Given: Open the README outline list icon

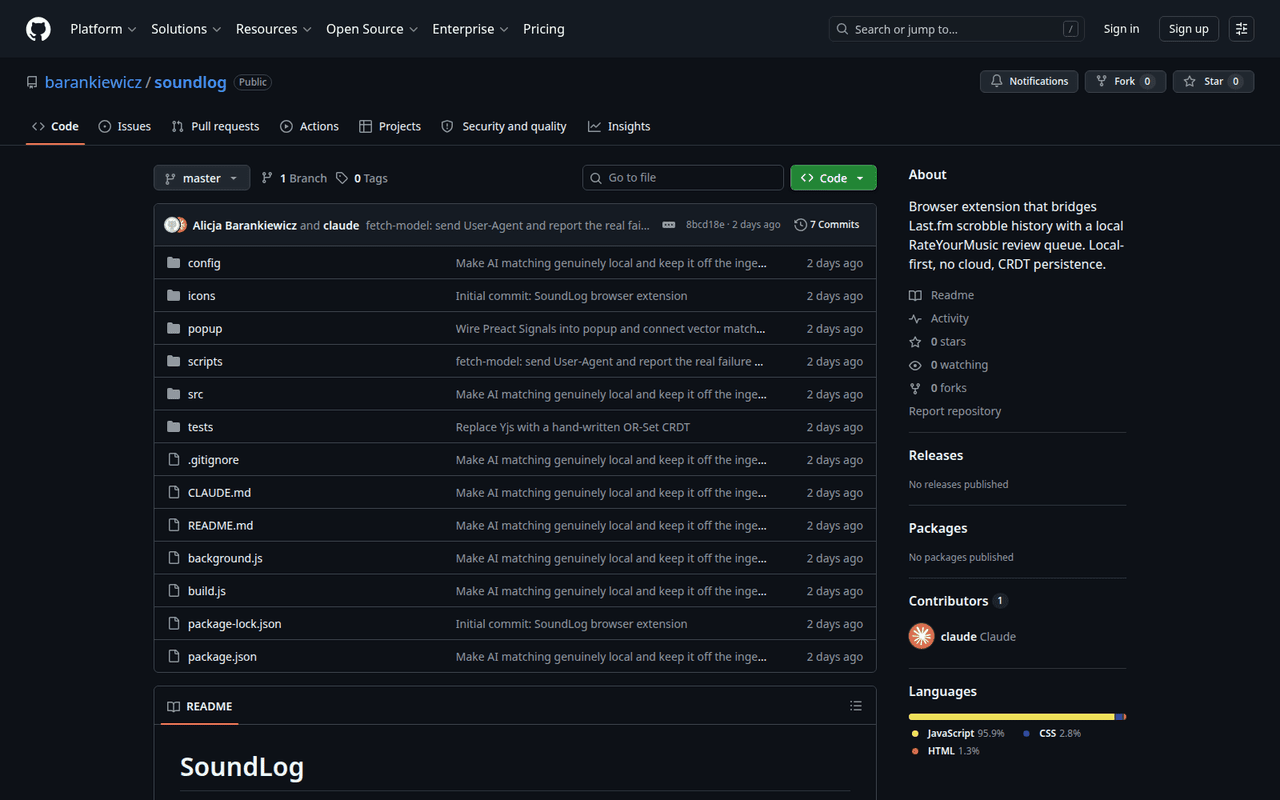Looking at the screenshot, I should [x=856, y=706].
